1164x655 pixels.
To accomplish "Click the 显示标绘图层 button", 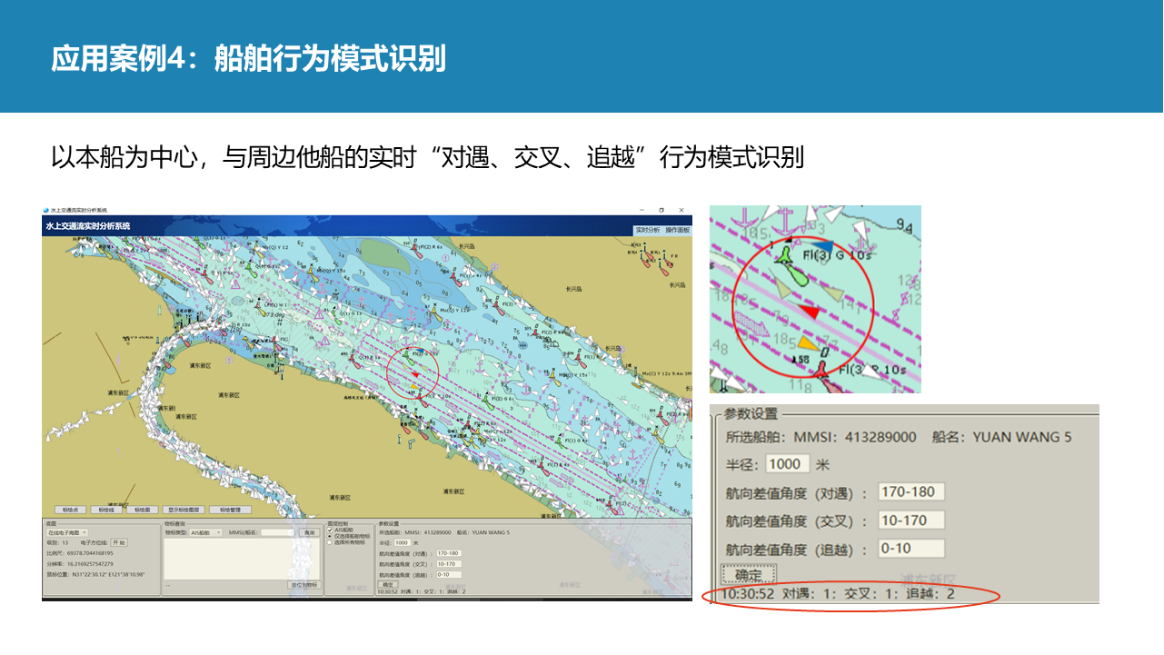I will point(183,509).
